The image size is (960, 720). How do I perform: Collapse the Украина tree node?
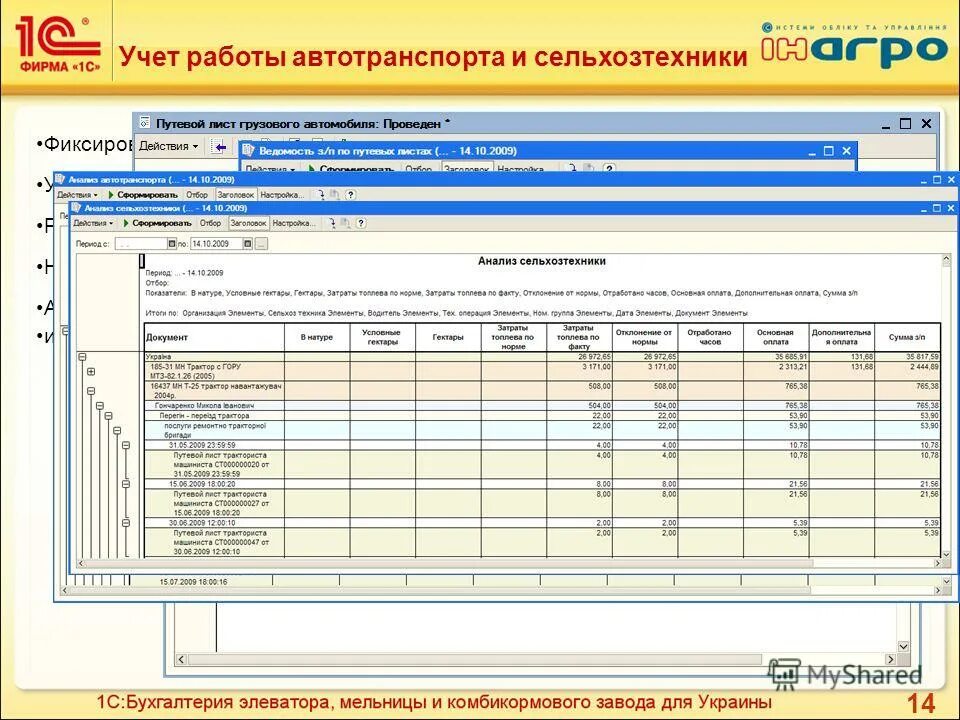(81, 358)
